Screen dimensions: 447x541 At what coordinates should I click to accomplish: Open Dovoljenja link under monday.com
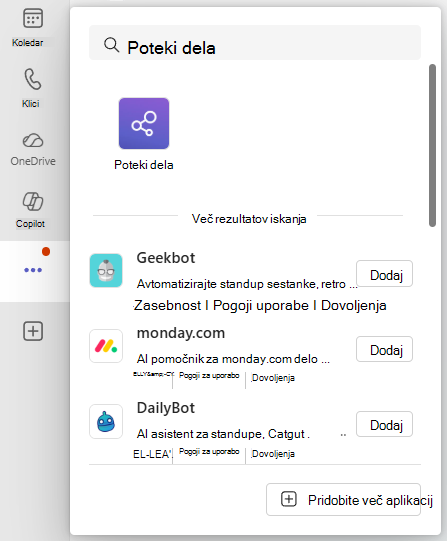[x=273, y=378]
